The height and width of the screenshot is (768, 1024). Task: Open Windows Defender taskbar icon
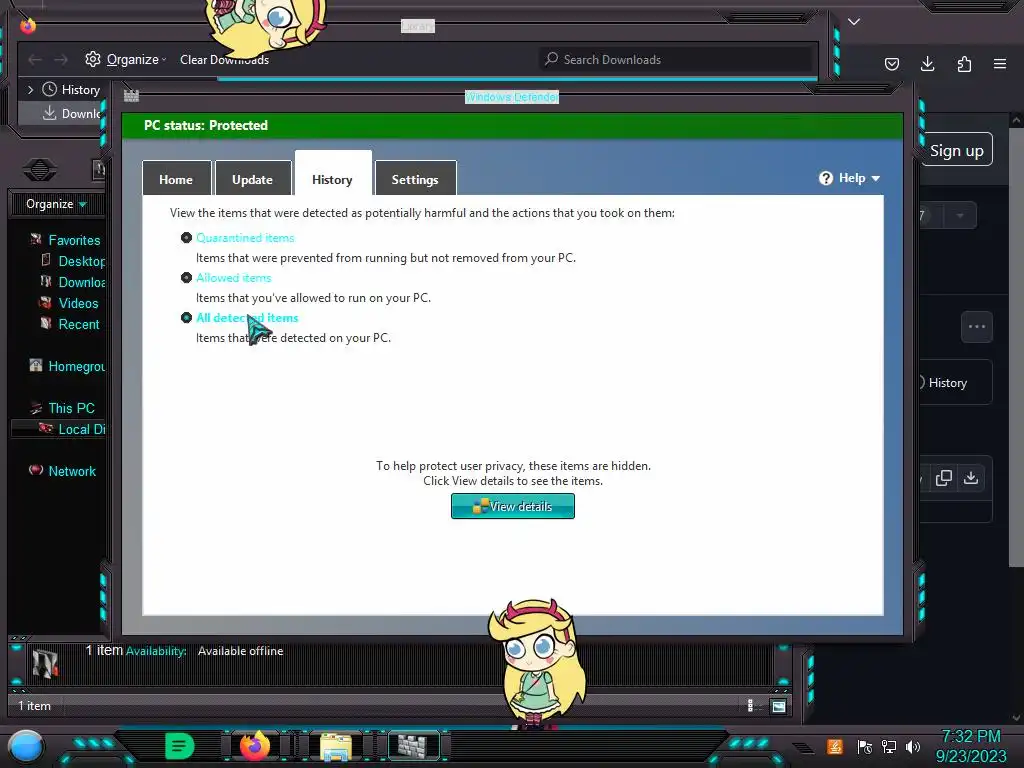click(413, 746)
